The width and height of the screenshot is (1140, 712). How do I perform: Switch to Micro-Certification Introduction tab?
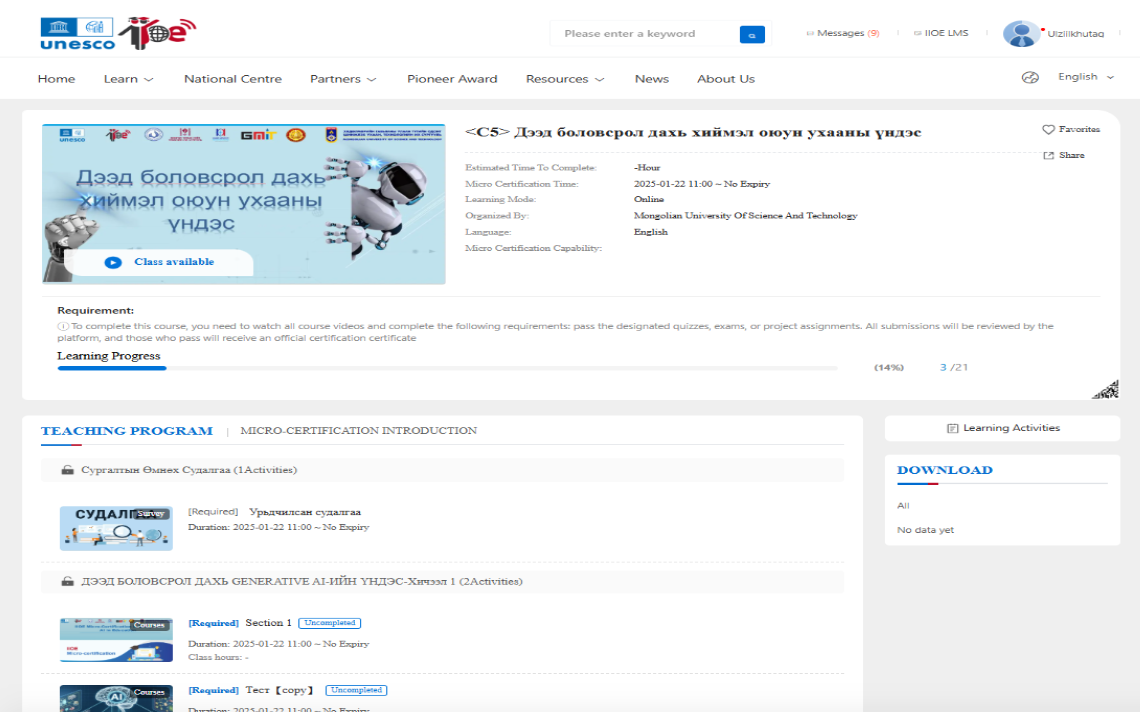(358, 431)
